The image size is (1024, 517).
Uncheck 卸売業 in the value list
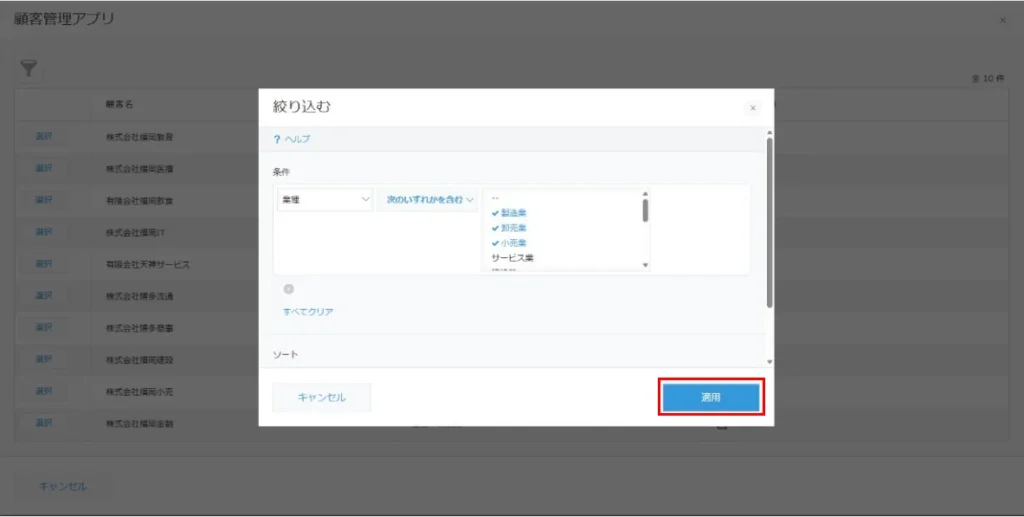click(x=509, y=228)
